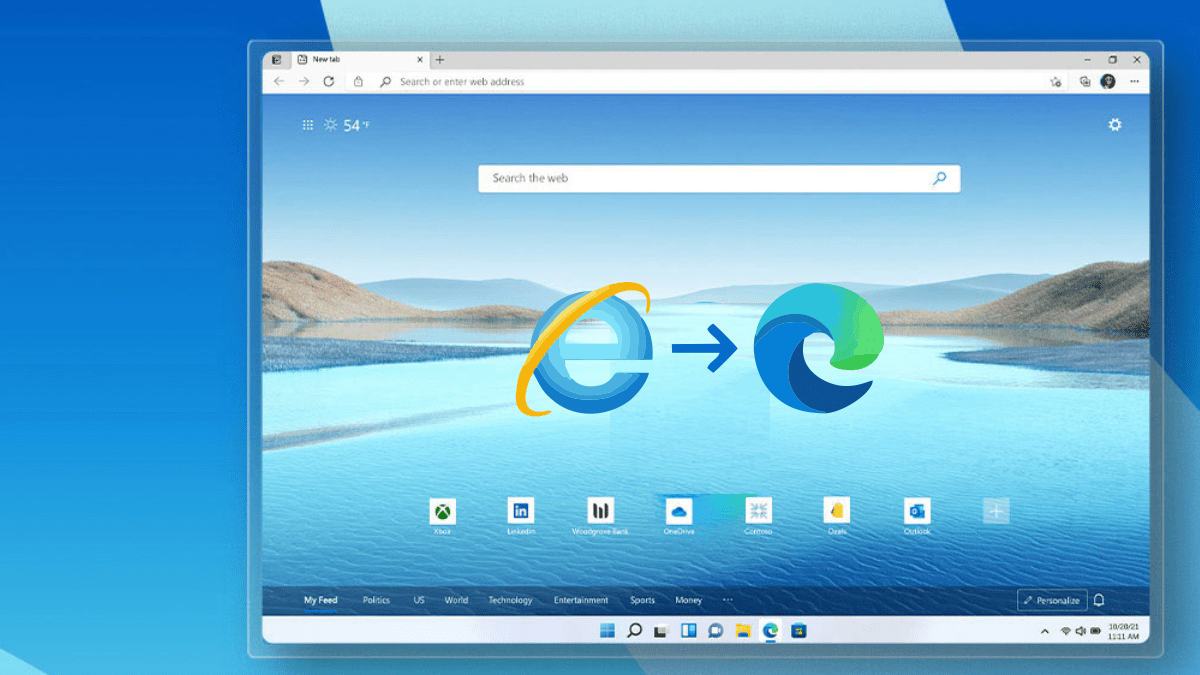Expand more feed categories ellipsis
The image size is (1200, 675).
pos(727,600)
